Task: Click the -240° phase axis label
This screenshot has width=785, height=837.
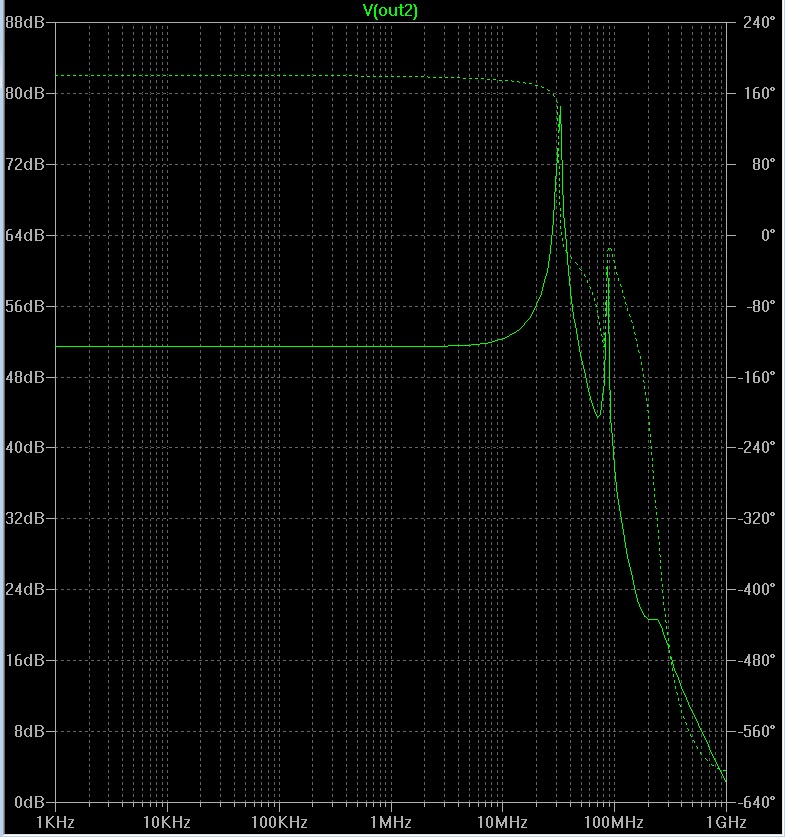Action: pos(756,447)
